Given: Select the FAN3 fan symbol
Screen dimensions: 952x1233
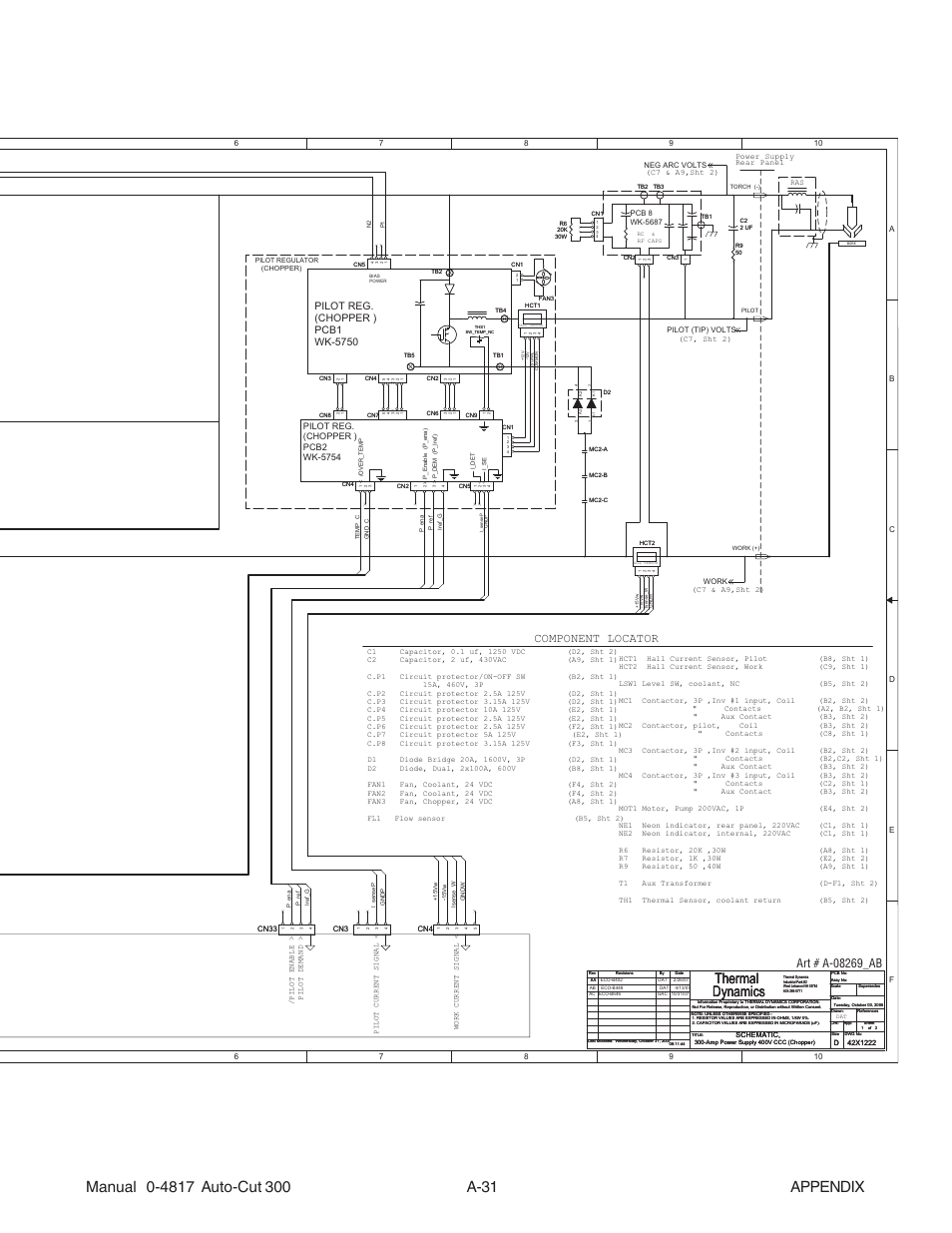Looking at the screenshot, I should tap(543, 280).
